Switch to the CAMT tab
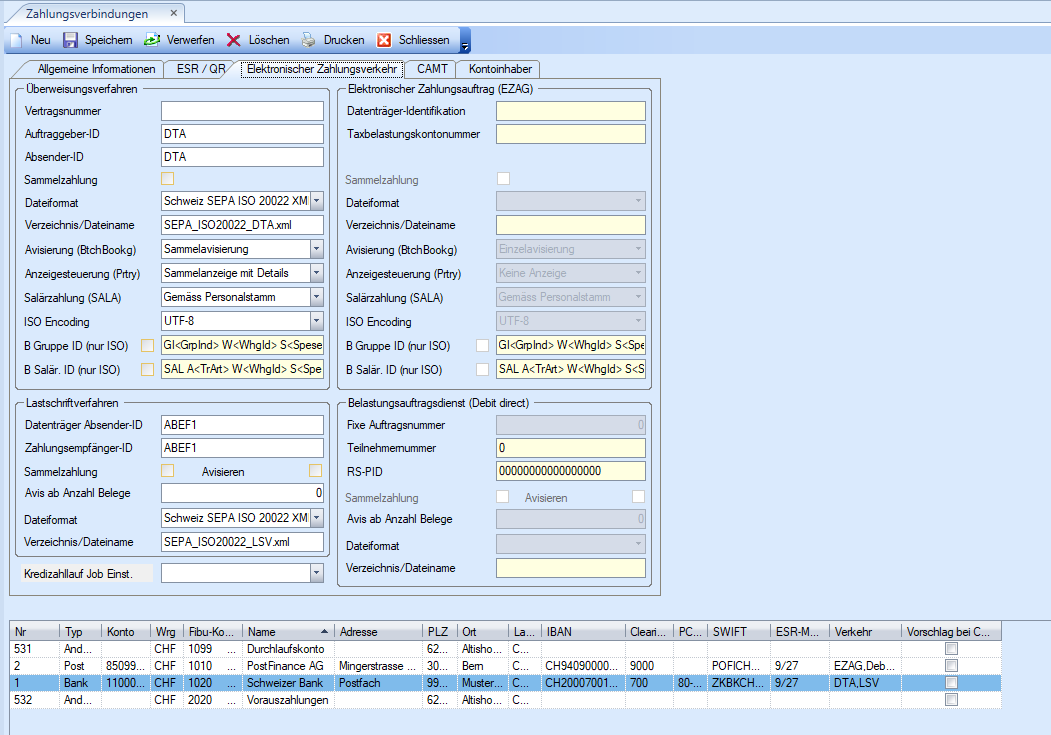Image resolution: width=1051 pixels, height=735 pixels. coord(432,69)
